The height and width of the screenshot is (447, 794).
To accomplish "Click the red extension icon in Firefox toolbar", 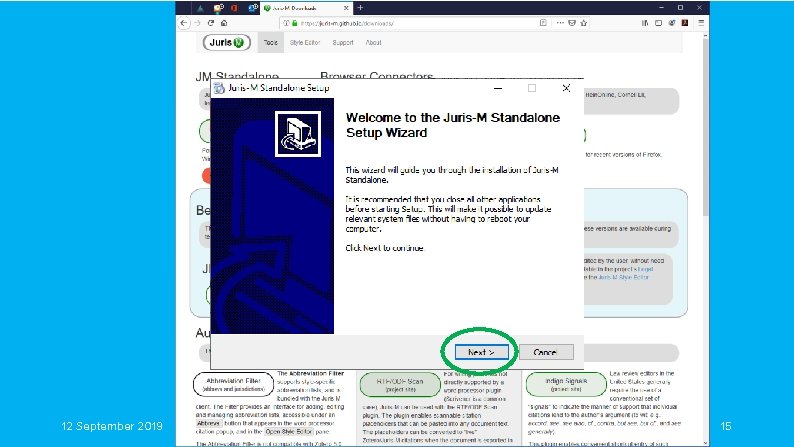I will coord(685,23).
